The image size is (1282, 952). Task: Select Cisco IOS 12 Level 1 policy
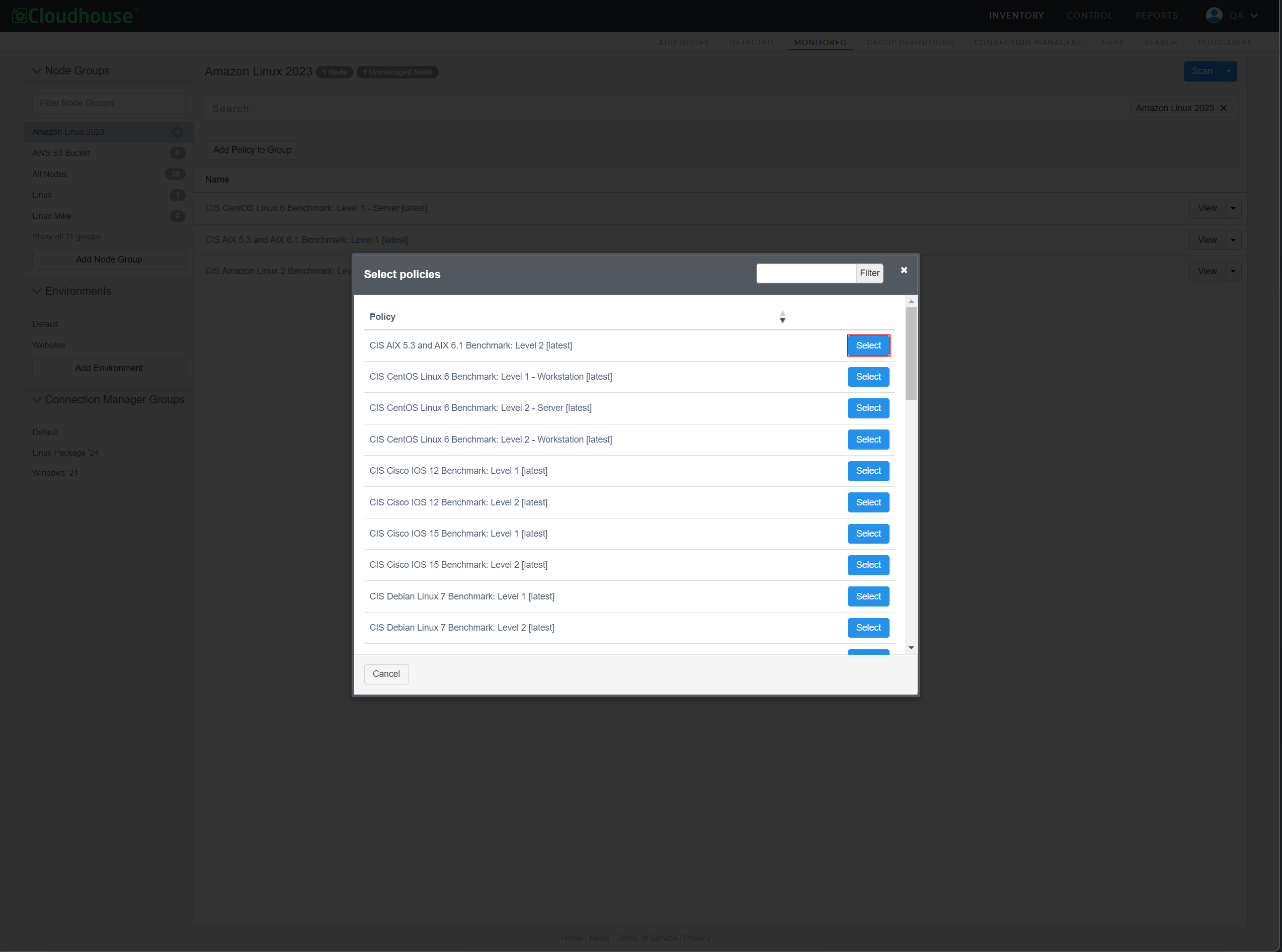(868, 471)
